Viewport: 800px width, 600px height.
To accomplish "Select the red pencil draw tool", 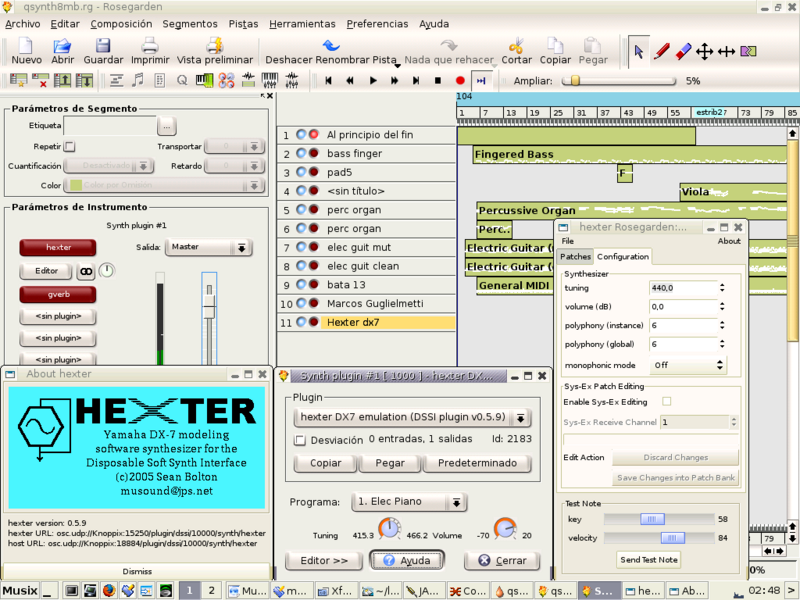I will tap(661, 51).
